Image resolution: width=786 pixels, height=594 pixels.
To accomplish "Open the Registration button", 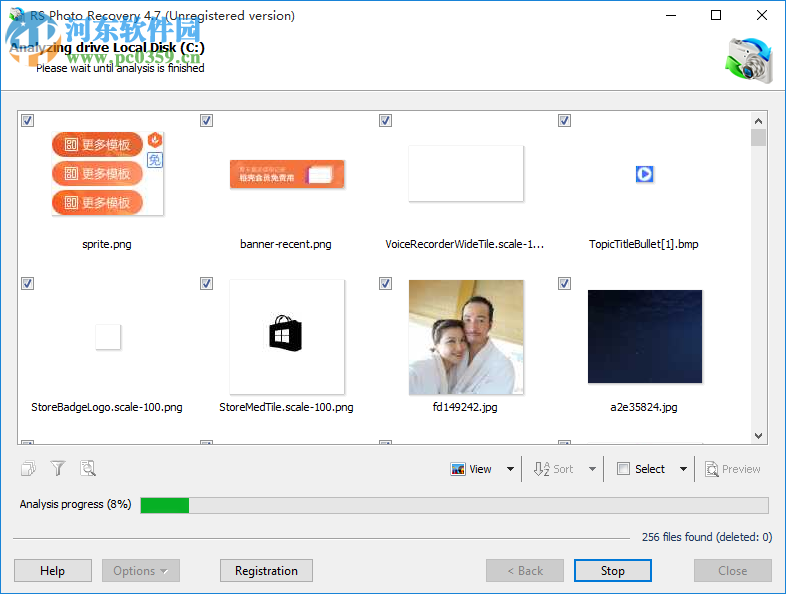I will [266, 570].
